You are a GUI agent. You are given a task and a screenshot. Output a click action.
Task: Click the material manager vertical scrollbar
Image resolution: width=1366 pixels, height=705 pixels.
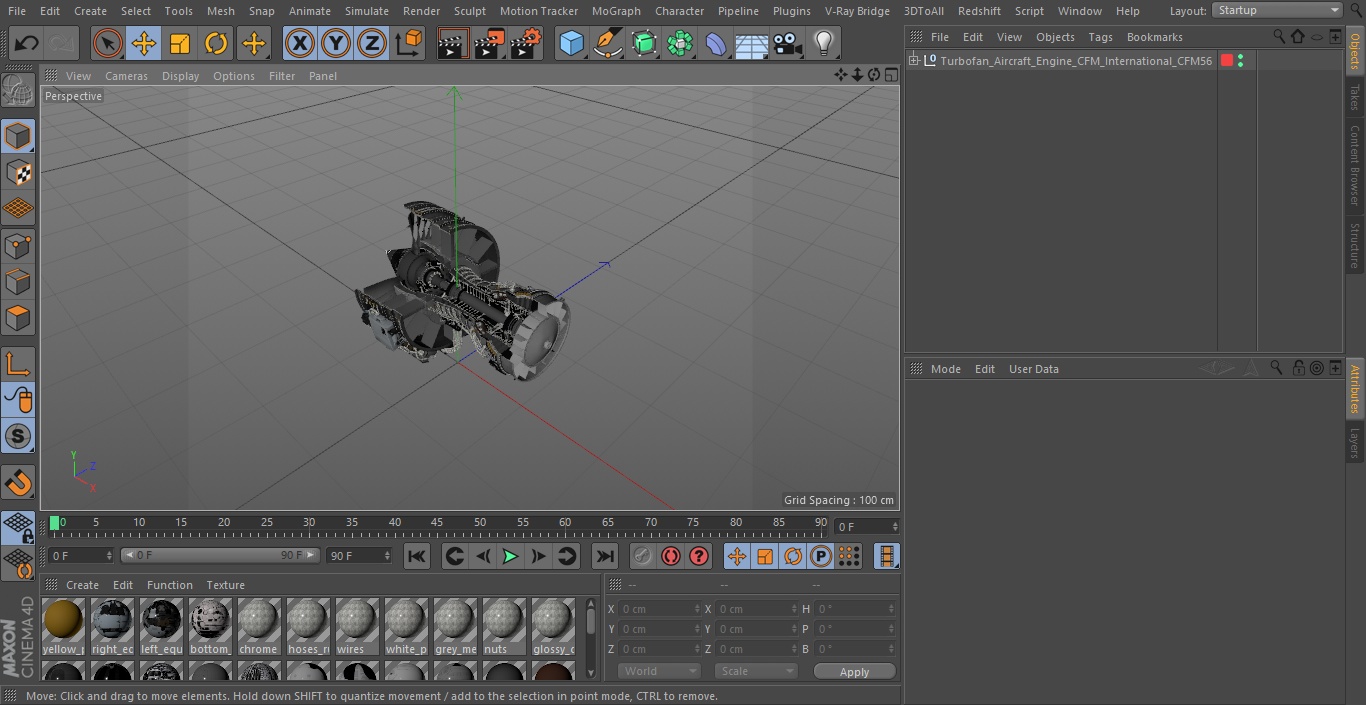(x=591, y=638)
